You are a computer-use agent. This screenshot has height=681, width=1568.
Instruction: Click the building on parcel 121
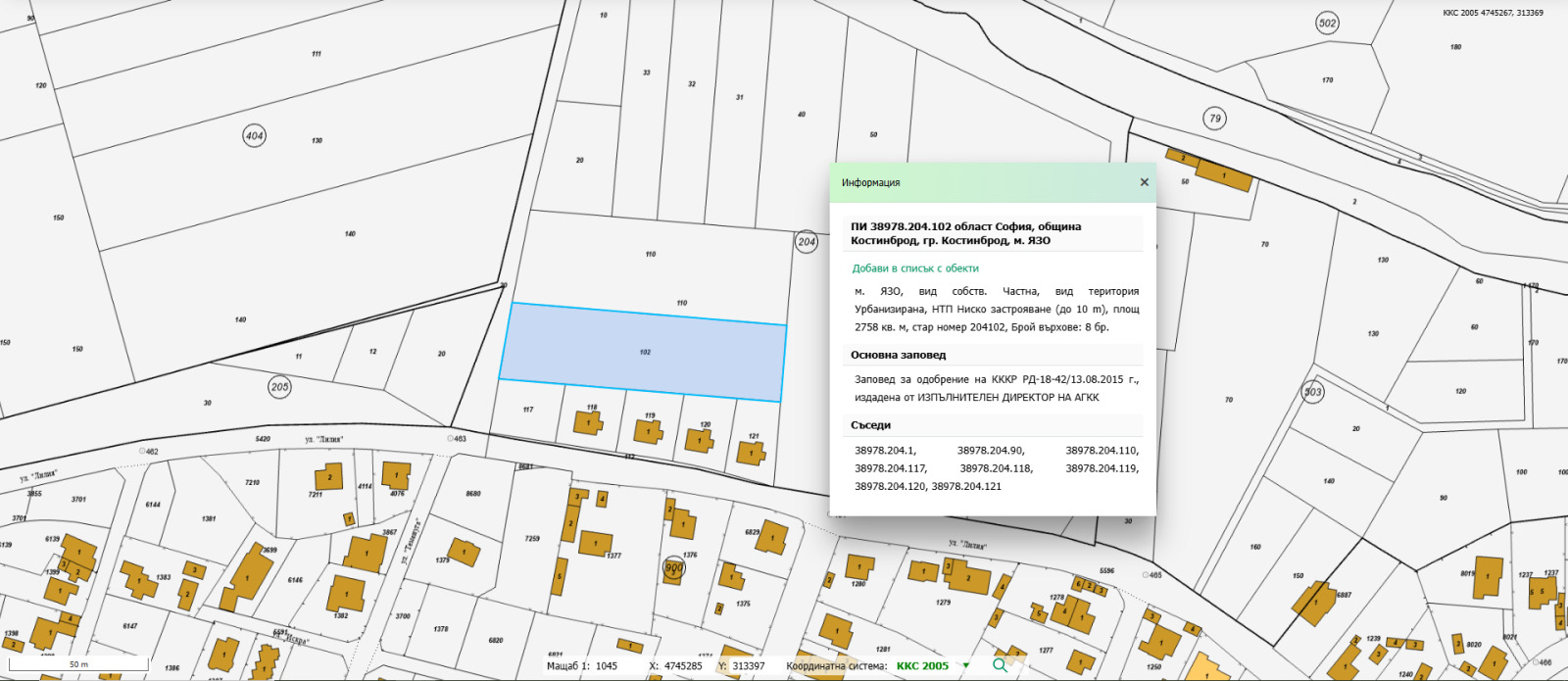pos(752,452)
